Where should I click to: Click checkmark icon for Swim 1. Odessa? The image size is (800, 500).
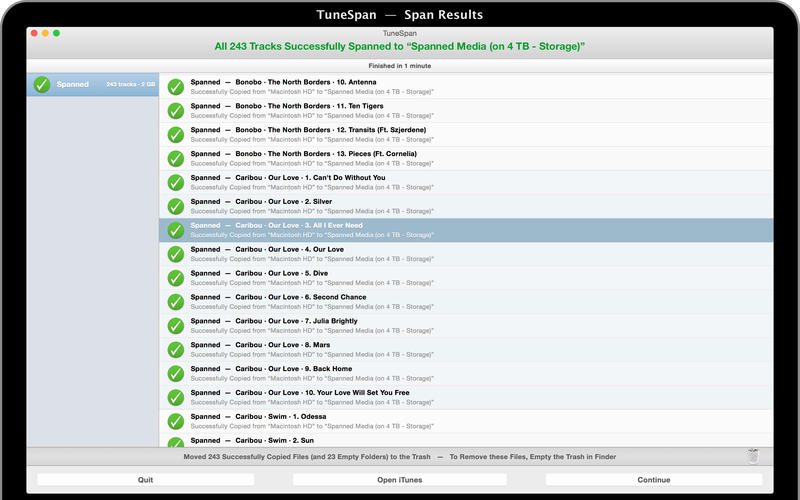click(175, 421)
